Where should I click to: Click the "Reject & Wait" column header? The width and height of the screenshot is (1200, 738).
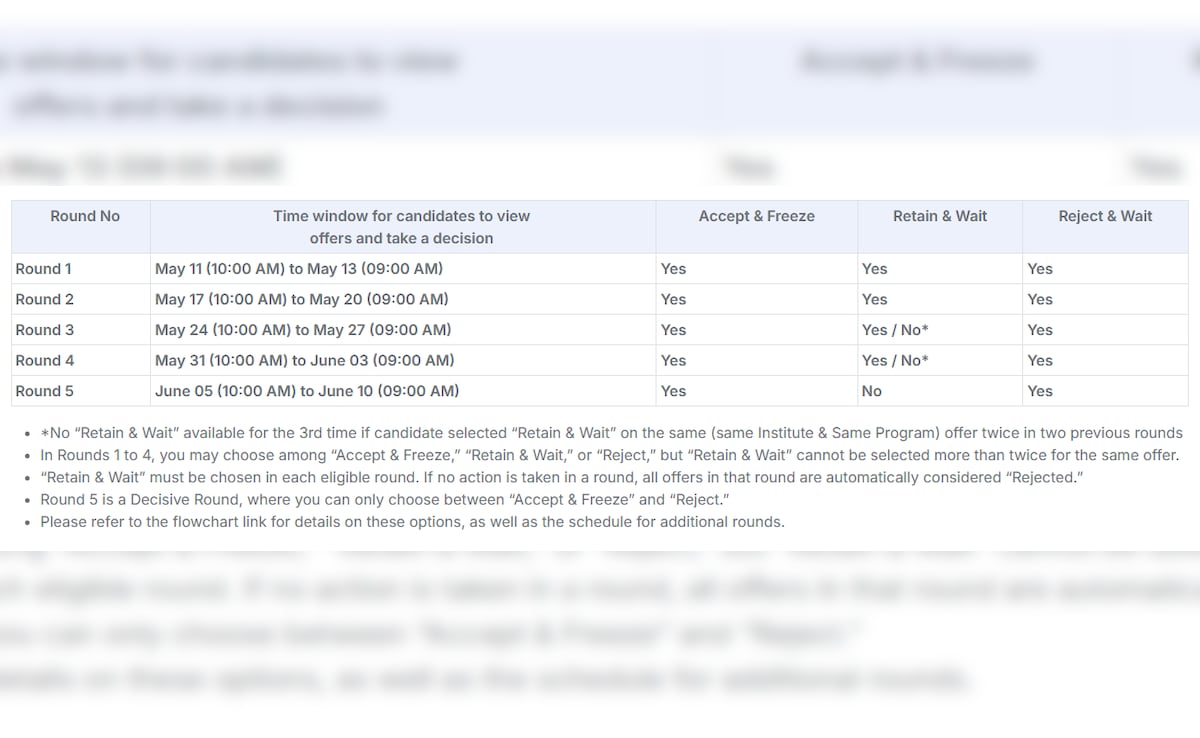[x=1105, y=216]
